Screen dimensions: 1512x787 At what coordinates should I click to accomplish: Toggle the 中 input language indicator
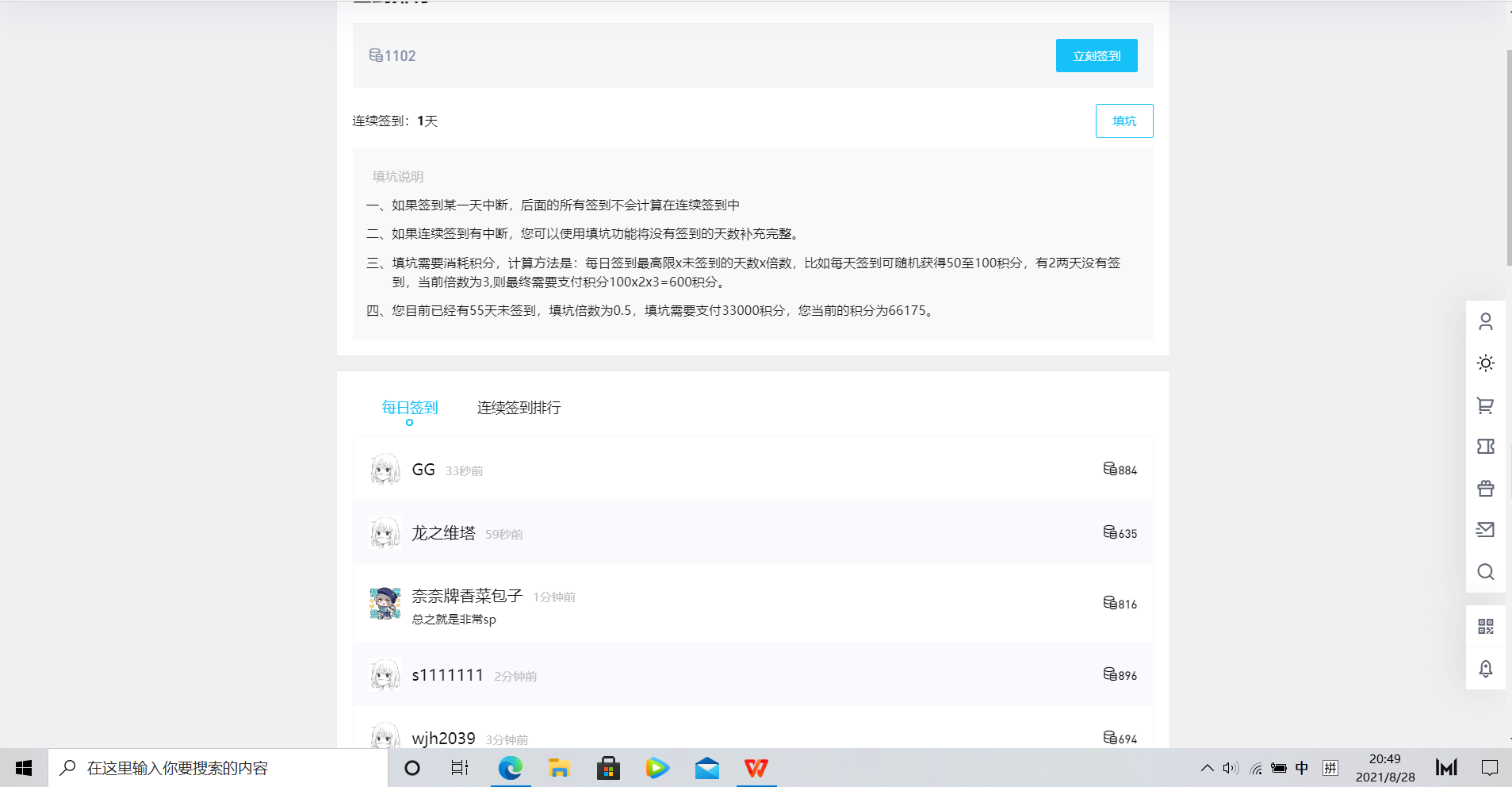click(x=1302, y=768)
